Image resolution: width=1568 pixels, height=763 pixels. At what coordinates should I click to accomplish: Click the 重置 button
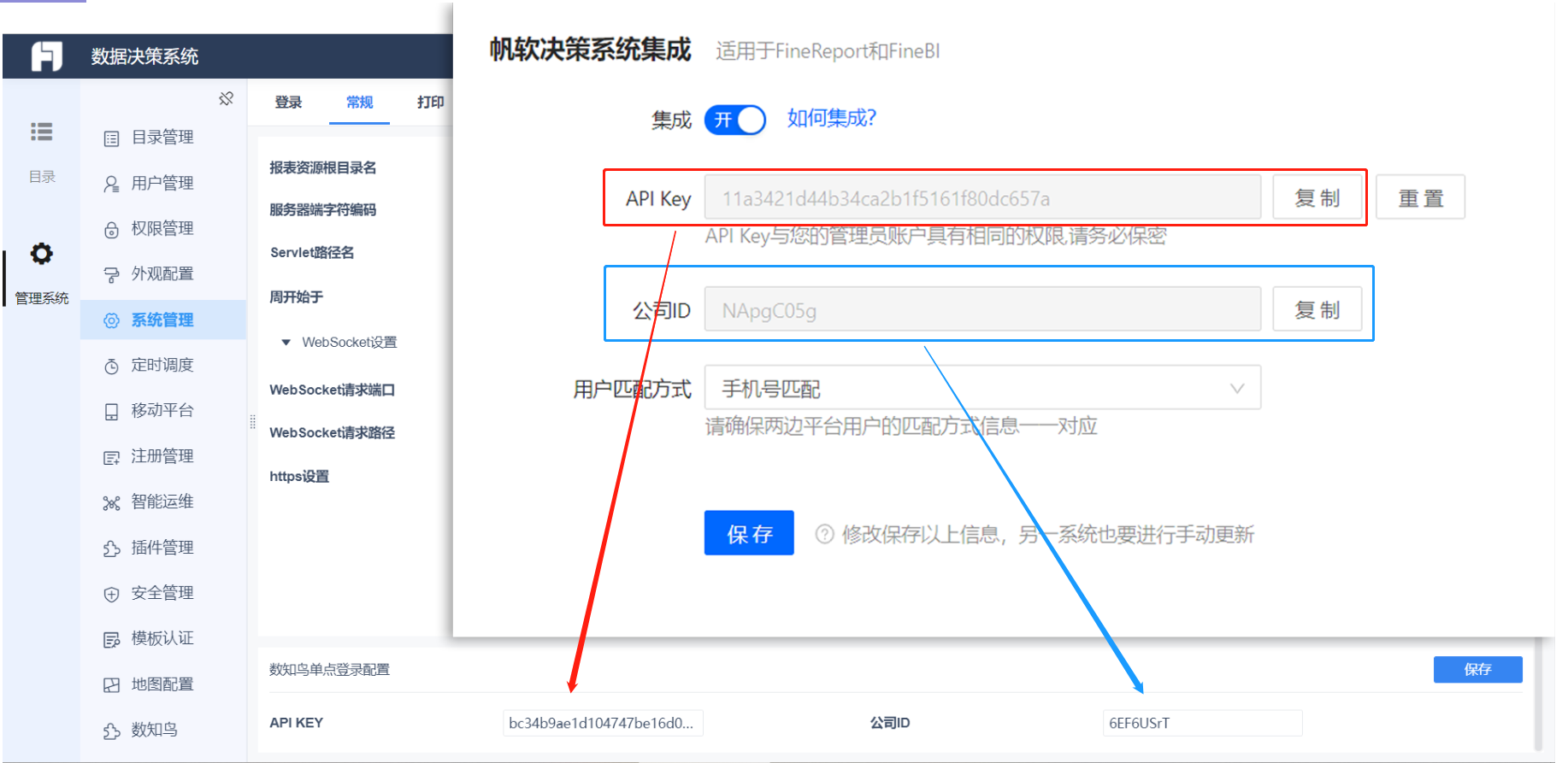coord(1420,197)
